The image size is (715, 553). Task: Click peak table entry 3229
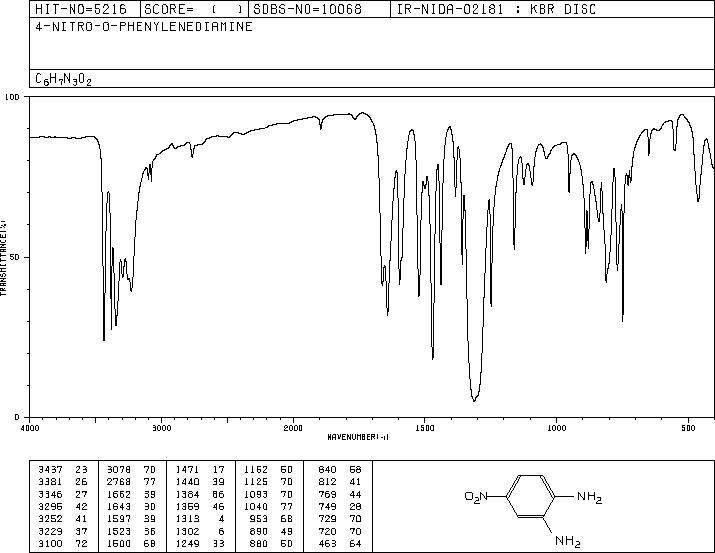click(x=50, y=531)
